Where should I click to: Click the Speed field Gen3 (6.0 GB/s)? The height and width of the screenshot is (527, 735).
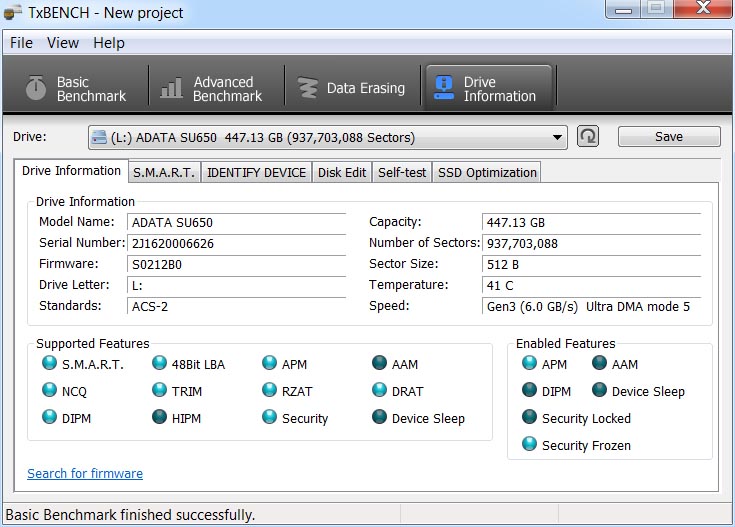point(592,306)
